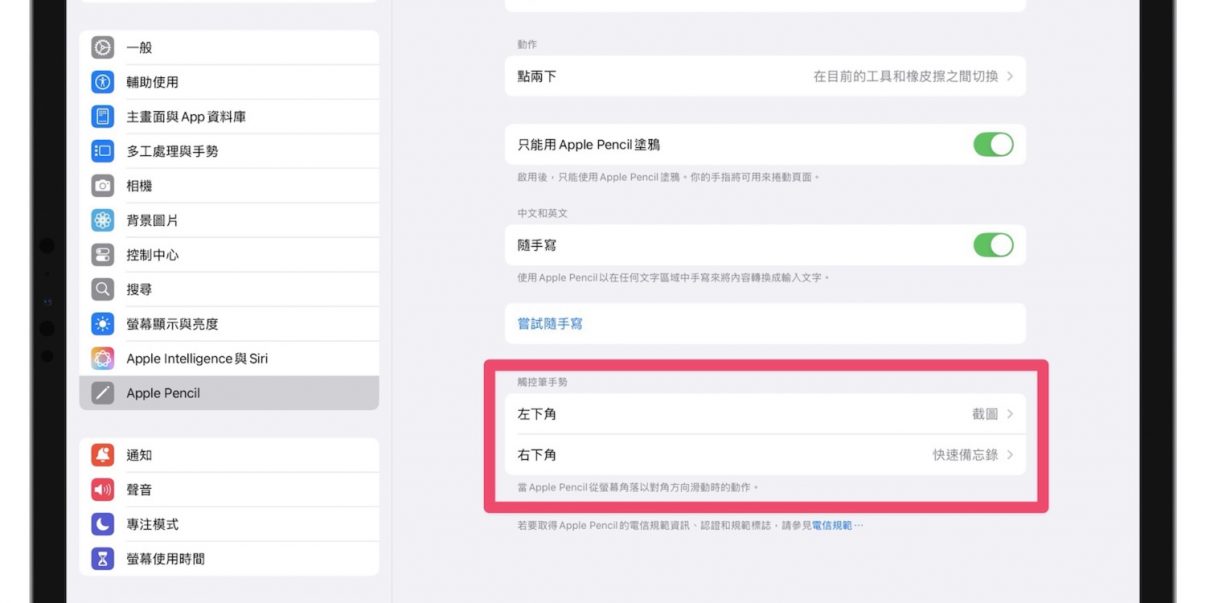The width and height of the screenshot is (1206, 603).
Task: Click the 螢幕顯示與亮度 brightness icon
Action: [x=103, y=324]
